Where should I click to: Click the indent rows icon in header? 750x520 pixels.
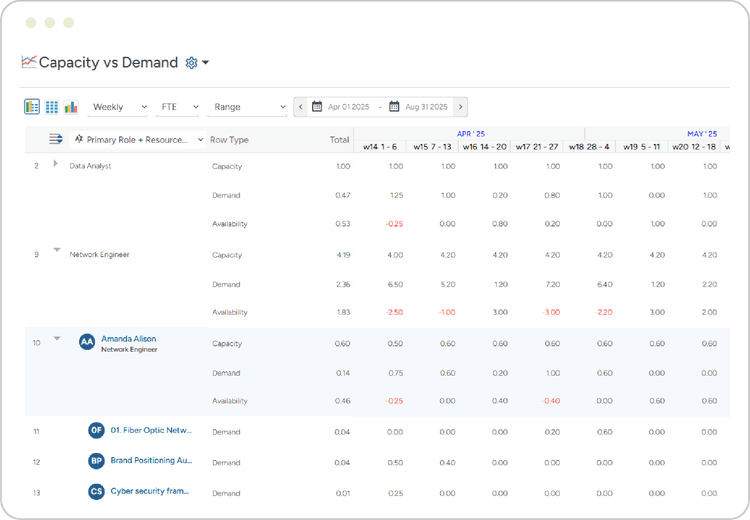[x=56, y=140]
